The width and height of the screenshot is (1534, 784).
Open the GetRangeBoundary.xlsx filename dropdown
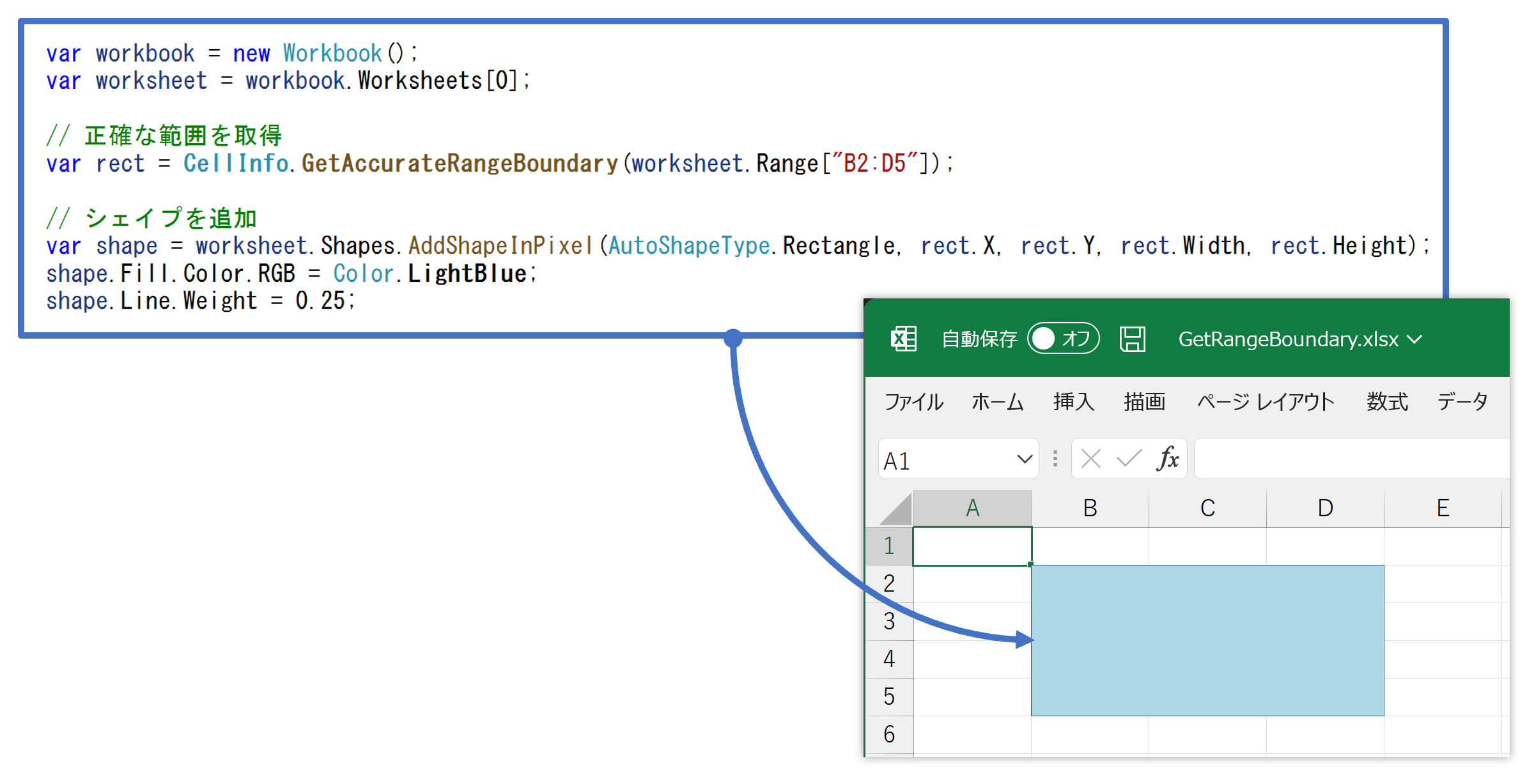(x=1415, y=339)
